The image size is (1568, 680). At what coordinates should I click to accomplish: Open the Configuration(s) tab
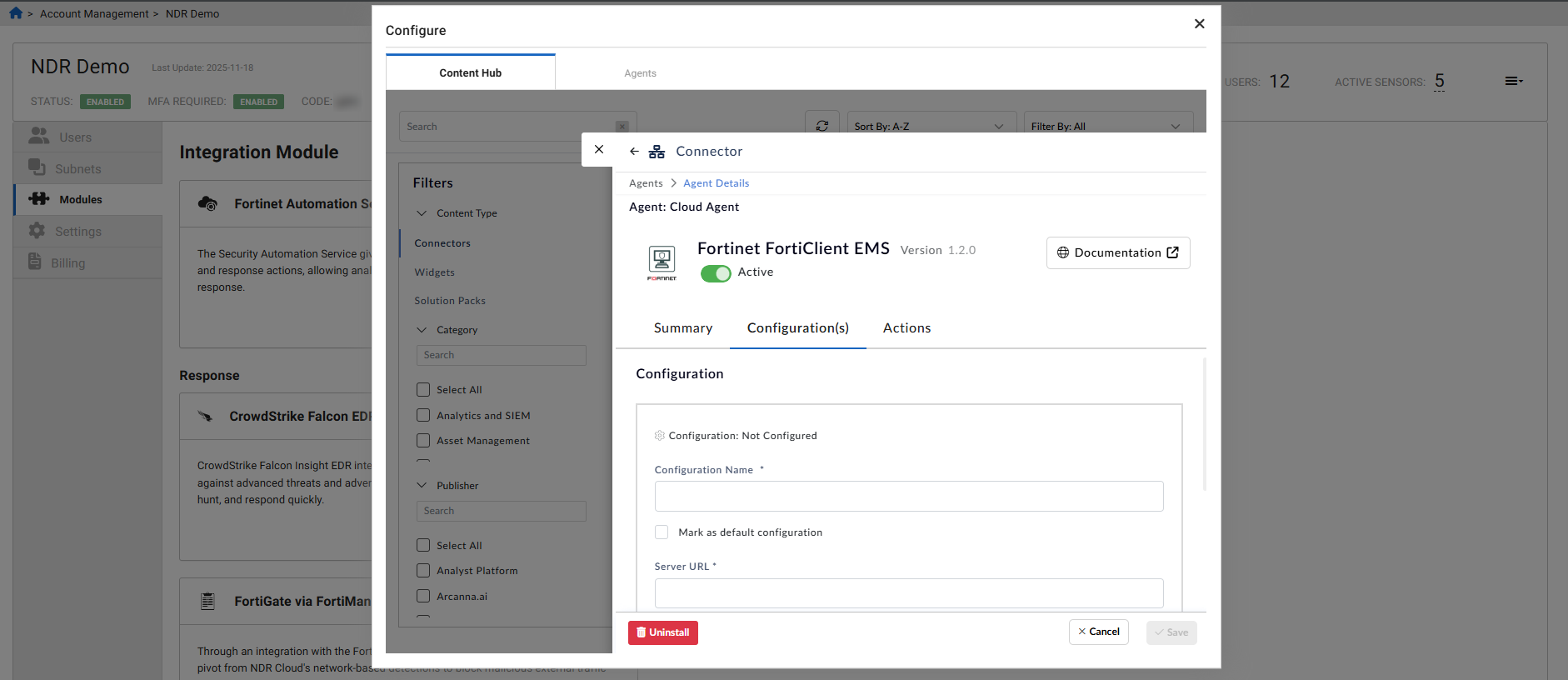(798, 328)
